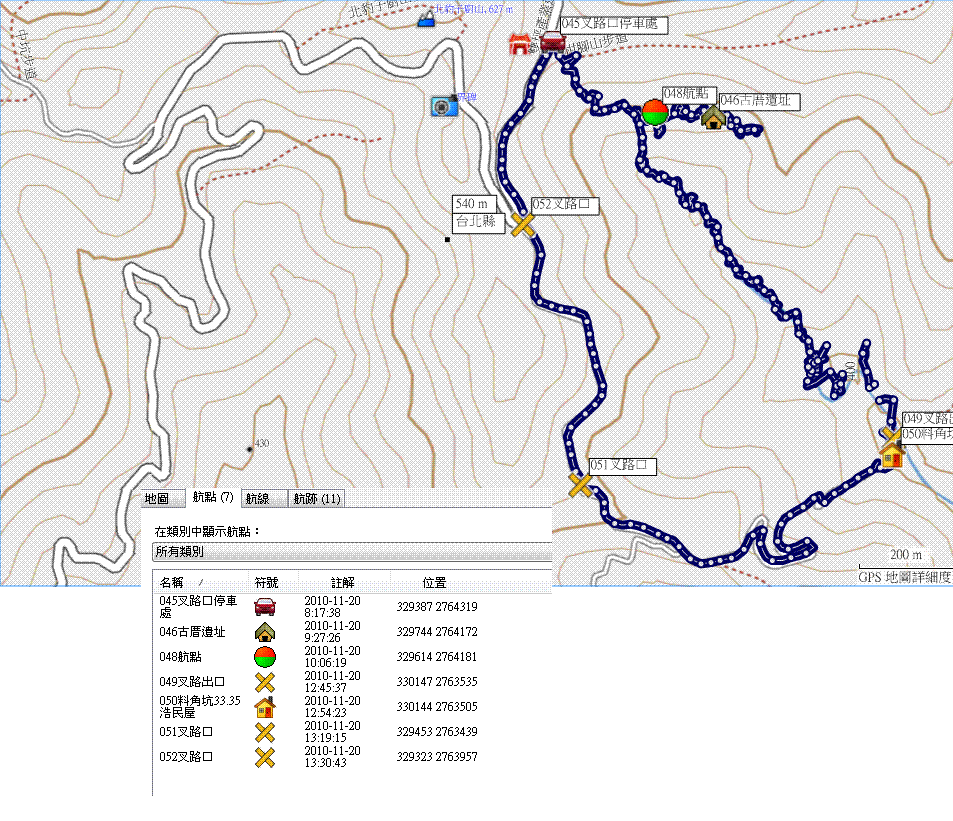
Task: Click the 051叉路口 X marker on map
Action: (580, 485)
